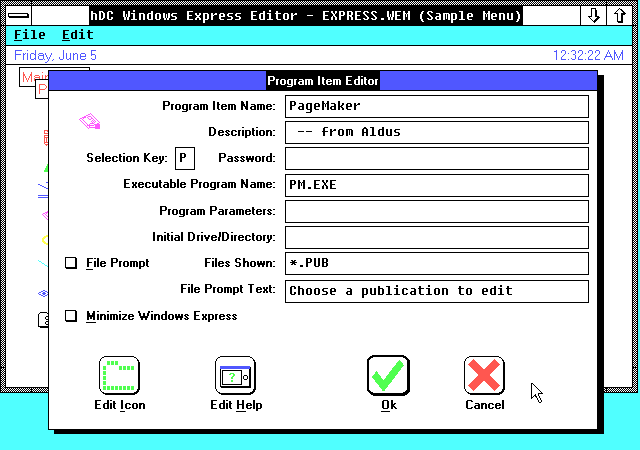This screenshot has height=450, width=640.
Task: Click the Program Item Name field
Action: (x=437, y=107)
